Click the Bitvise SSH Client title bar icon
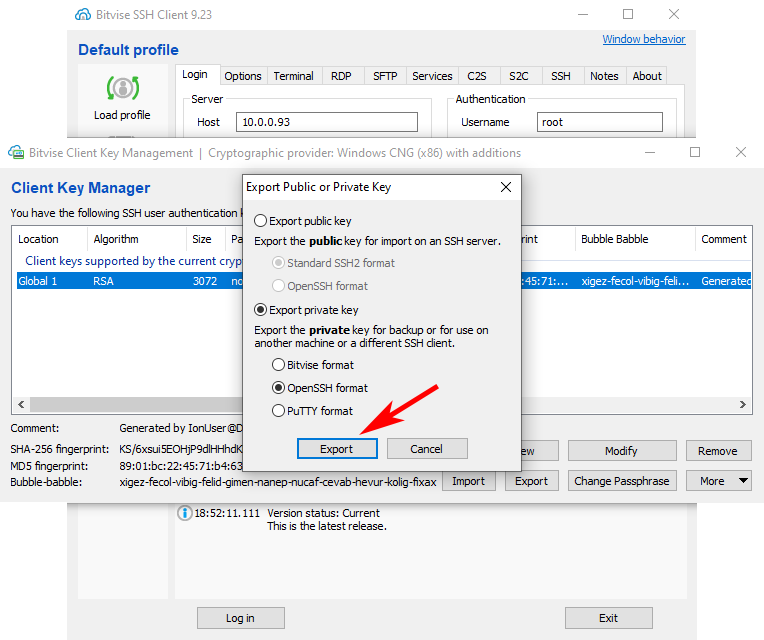Screen dimensions: 764x640 83,15
